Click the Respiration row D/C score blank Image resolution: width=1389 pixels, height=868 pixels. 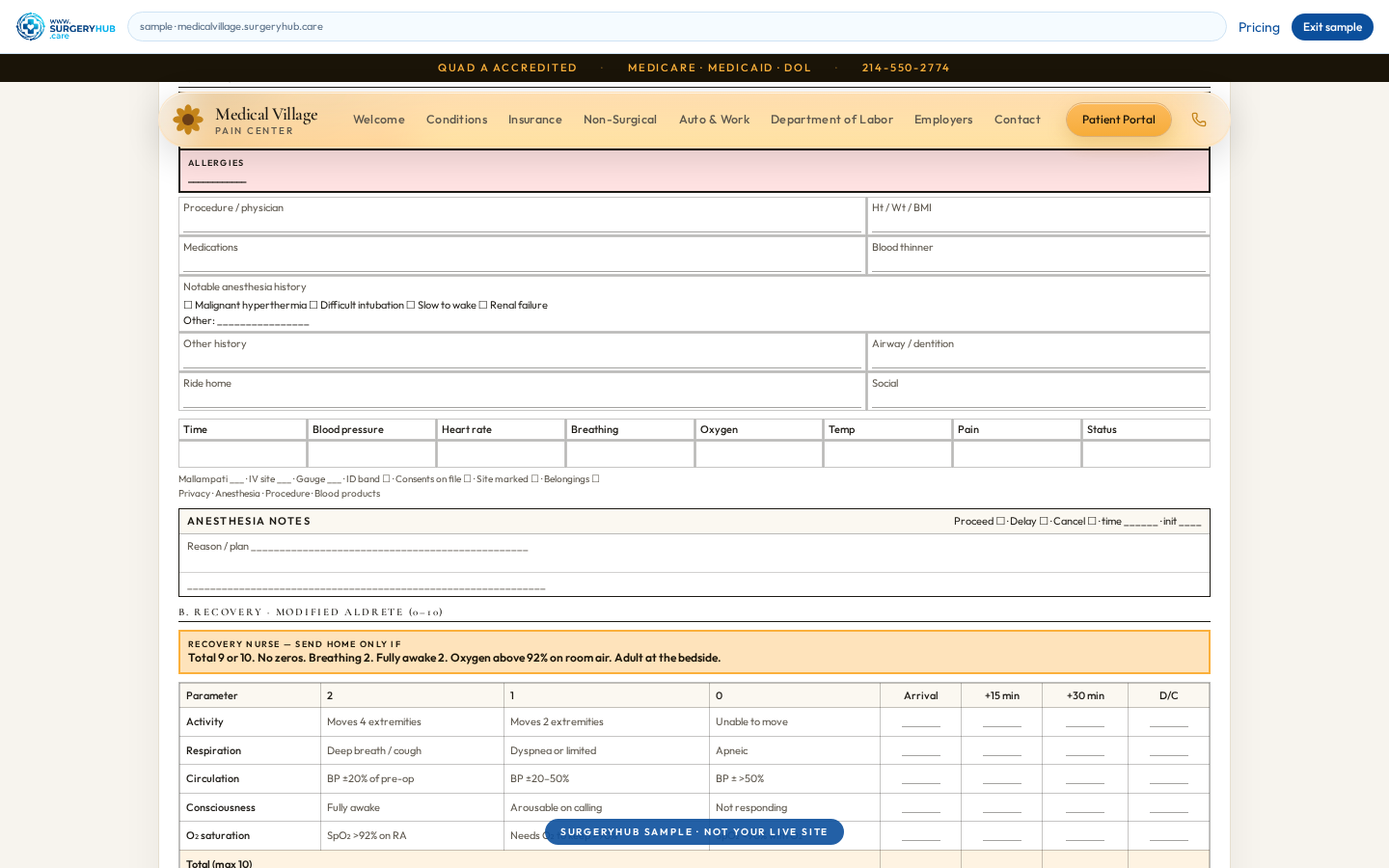(1169, 751)
